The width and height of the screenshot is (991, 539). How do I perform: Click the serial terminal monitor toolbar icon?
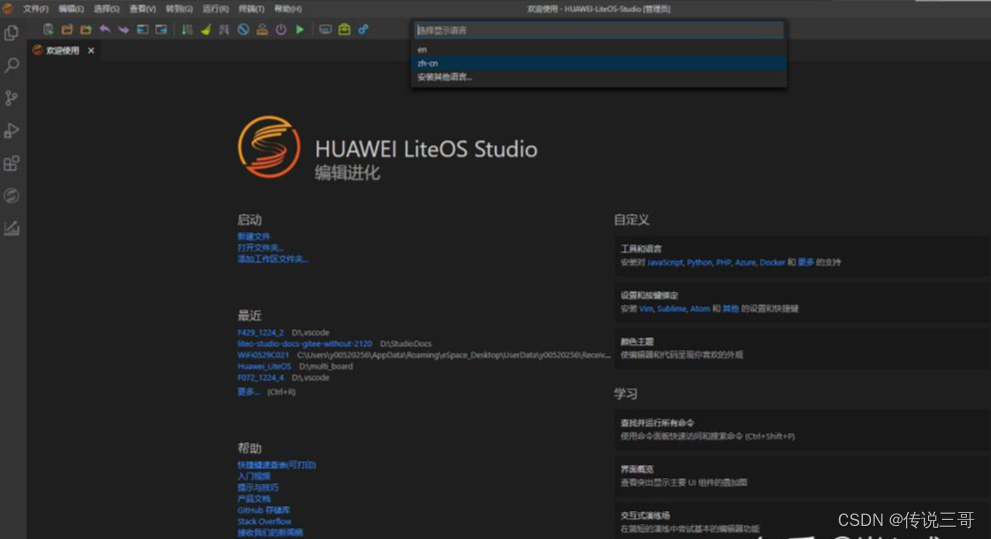pyautogui.click(x=325, y=29)
